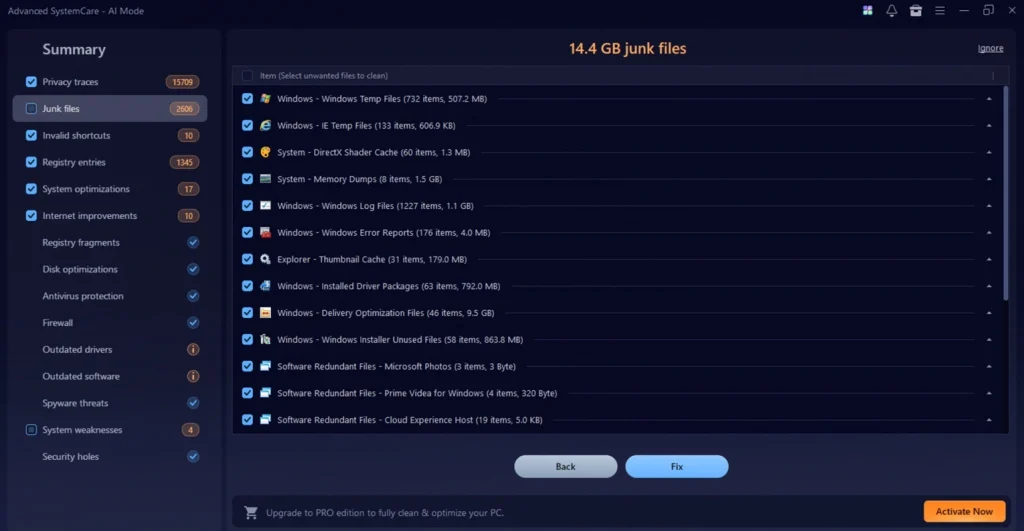Select Spyware threats in the sidebar
The image size is (1024, 531).
75,403
